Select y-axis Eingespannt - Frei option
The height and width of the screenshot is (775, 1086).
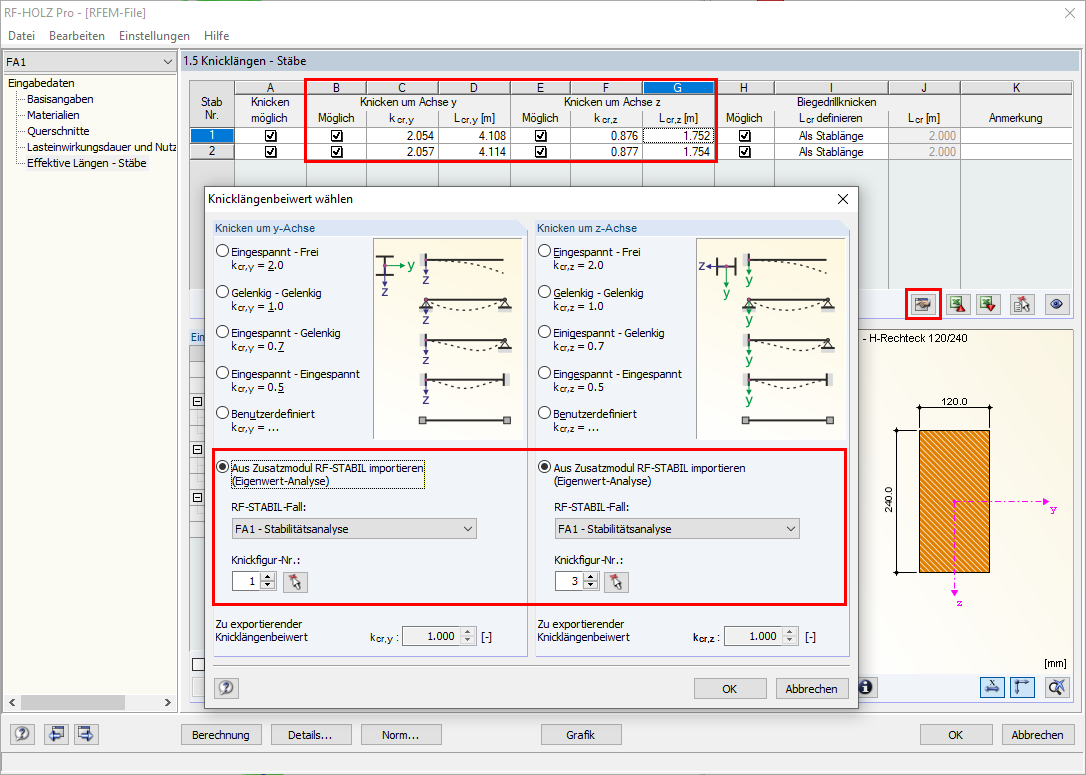(222, 251)
